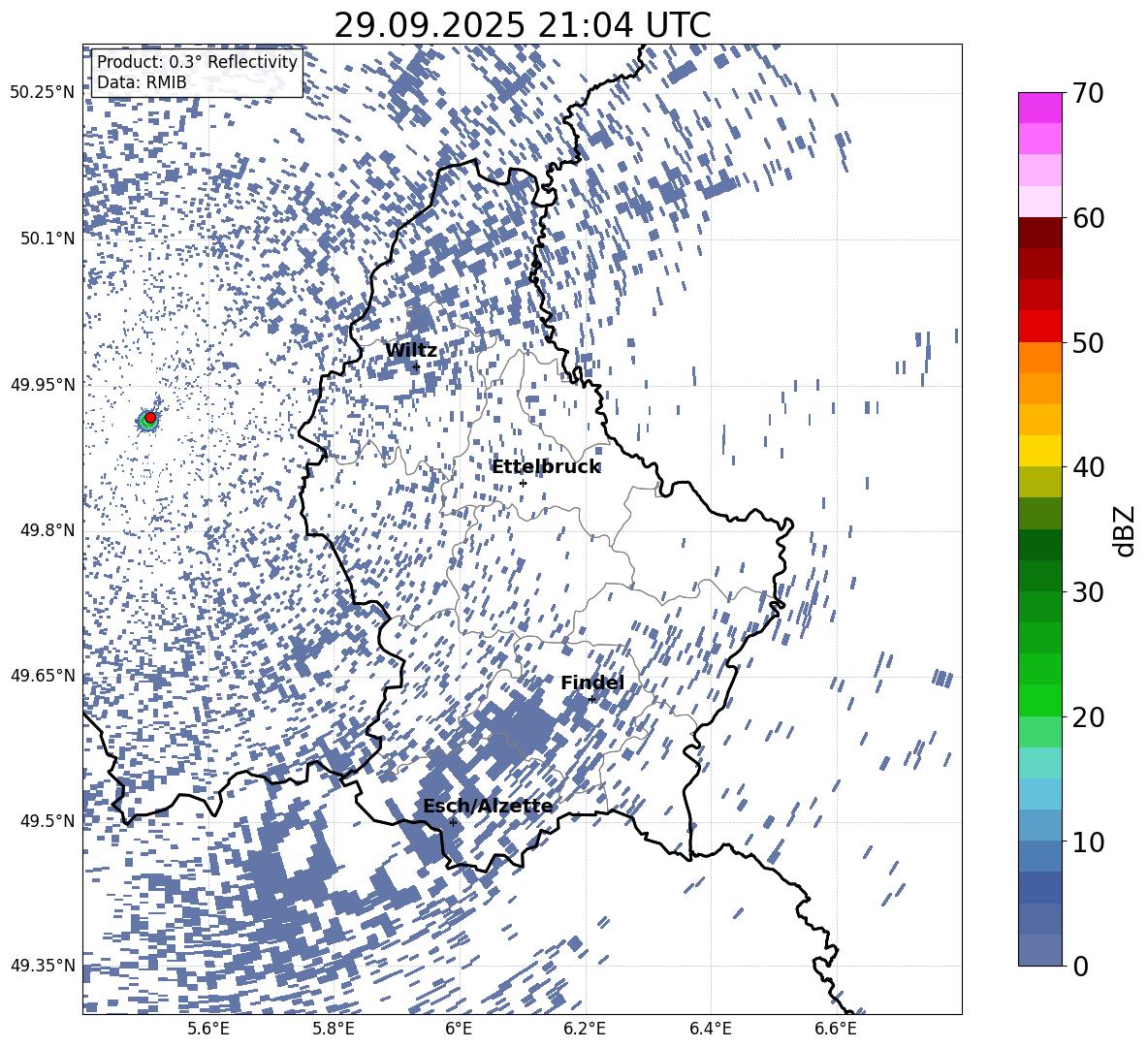Image resolution: width=1148 pixels, height=1048 pixels.
Task: Click the Findel location cross marker
Action: [x=591, y=699]
